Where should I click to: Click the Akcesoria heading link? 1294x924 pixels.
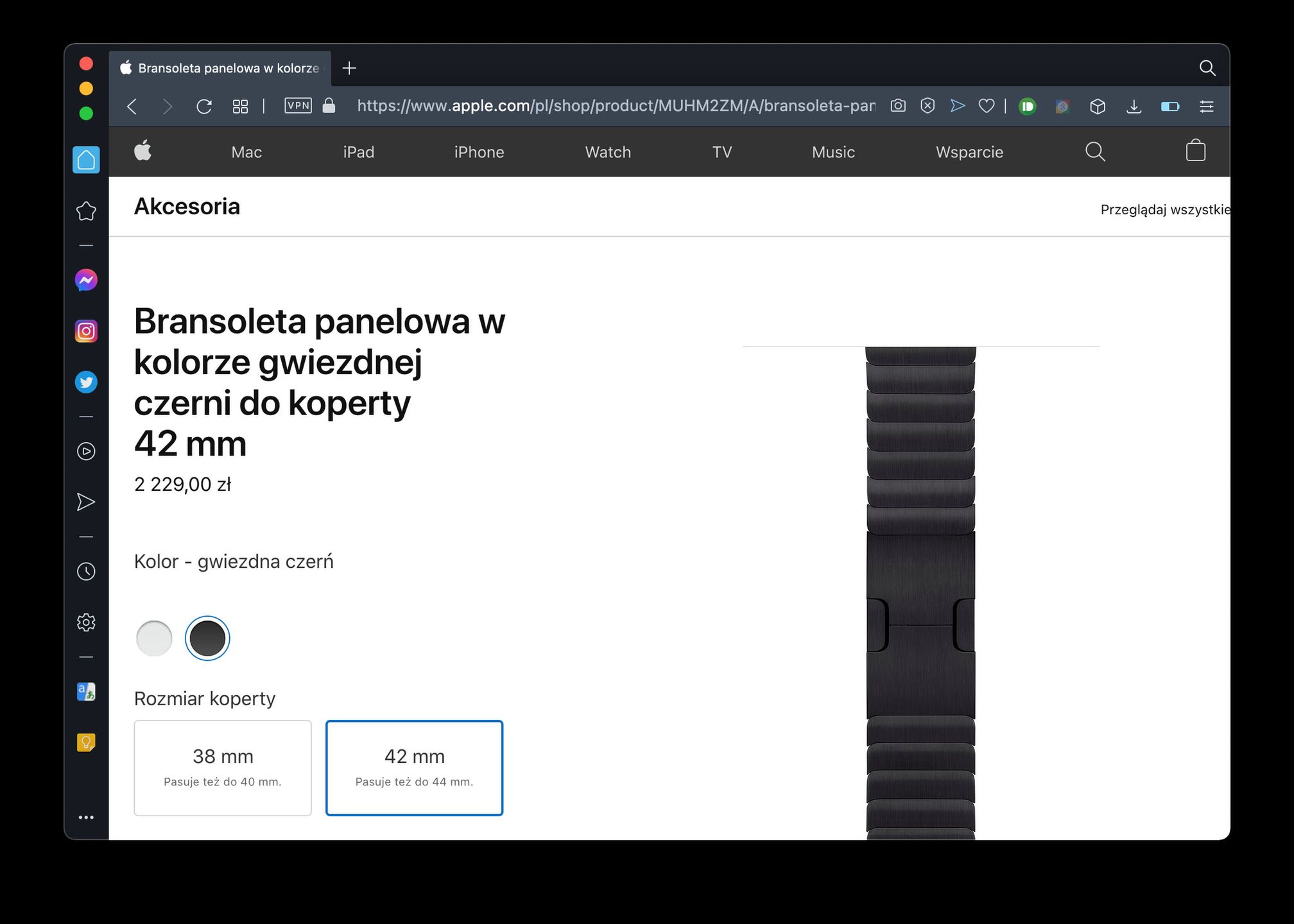[187, 207]
